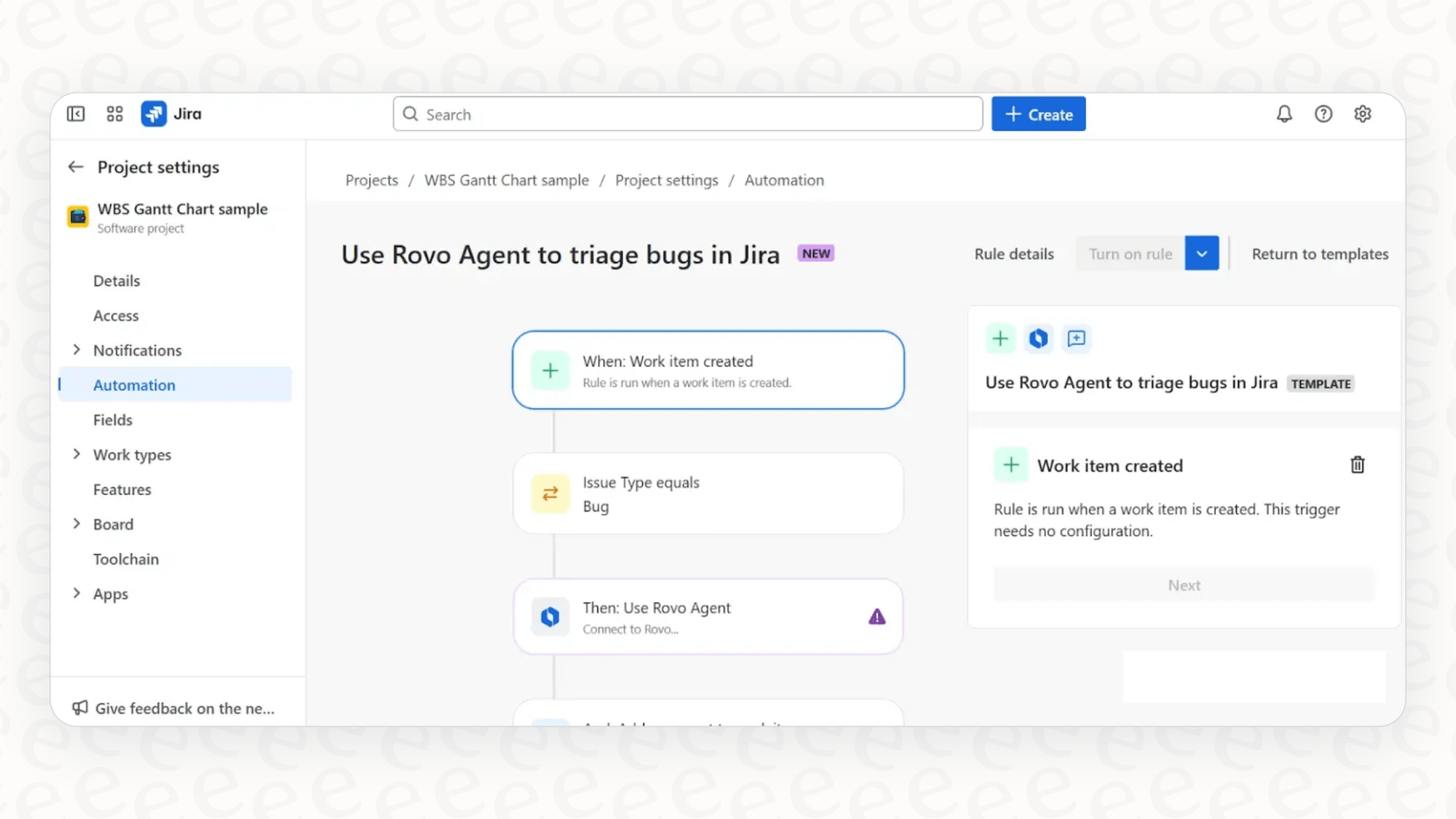
Task: Open notifications bell
Action: coord(1284,114)
